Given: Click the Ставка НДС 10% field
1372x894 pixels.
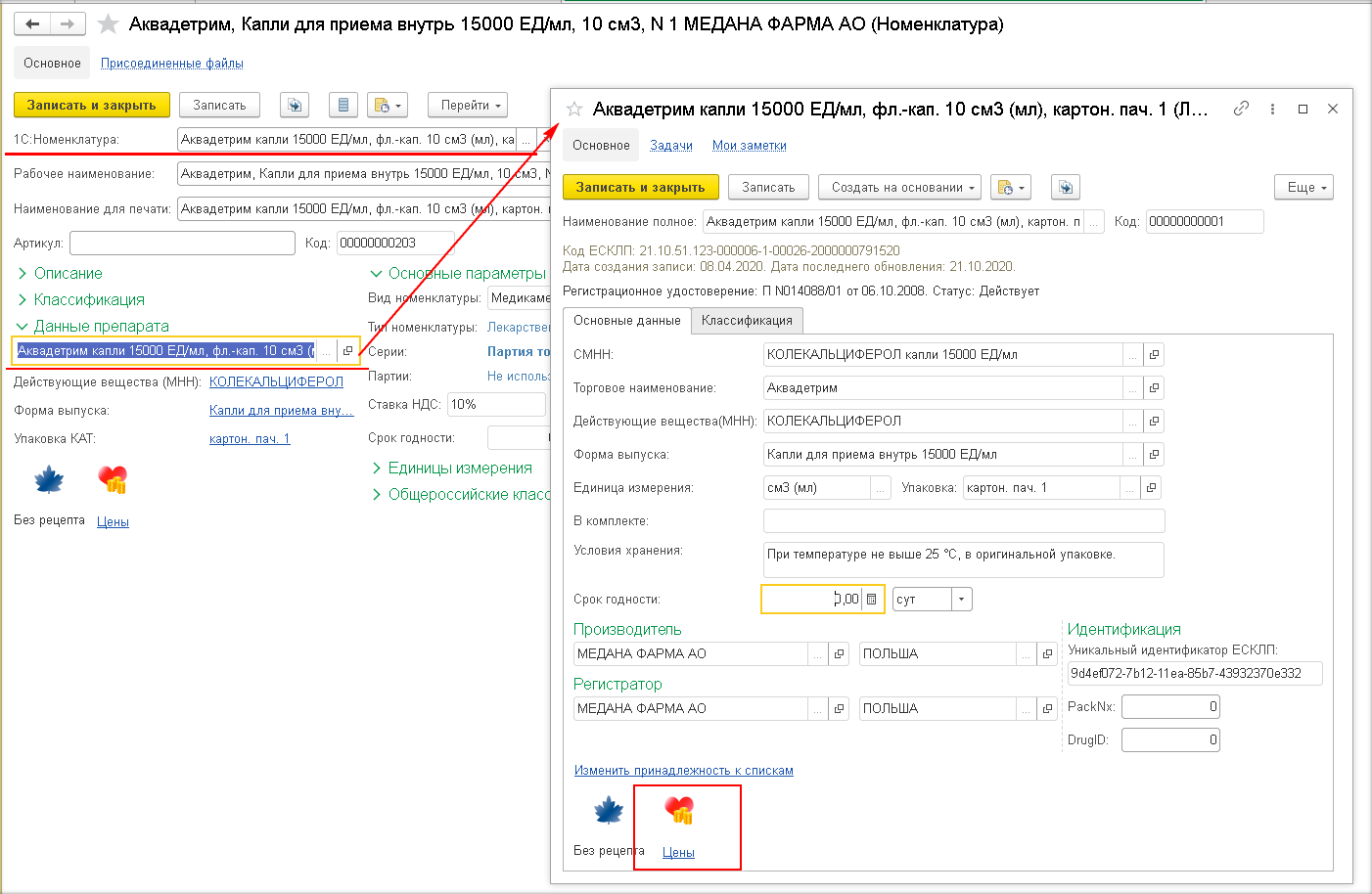Looking at the screenshot, I should point(496,404).
